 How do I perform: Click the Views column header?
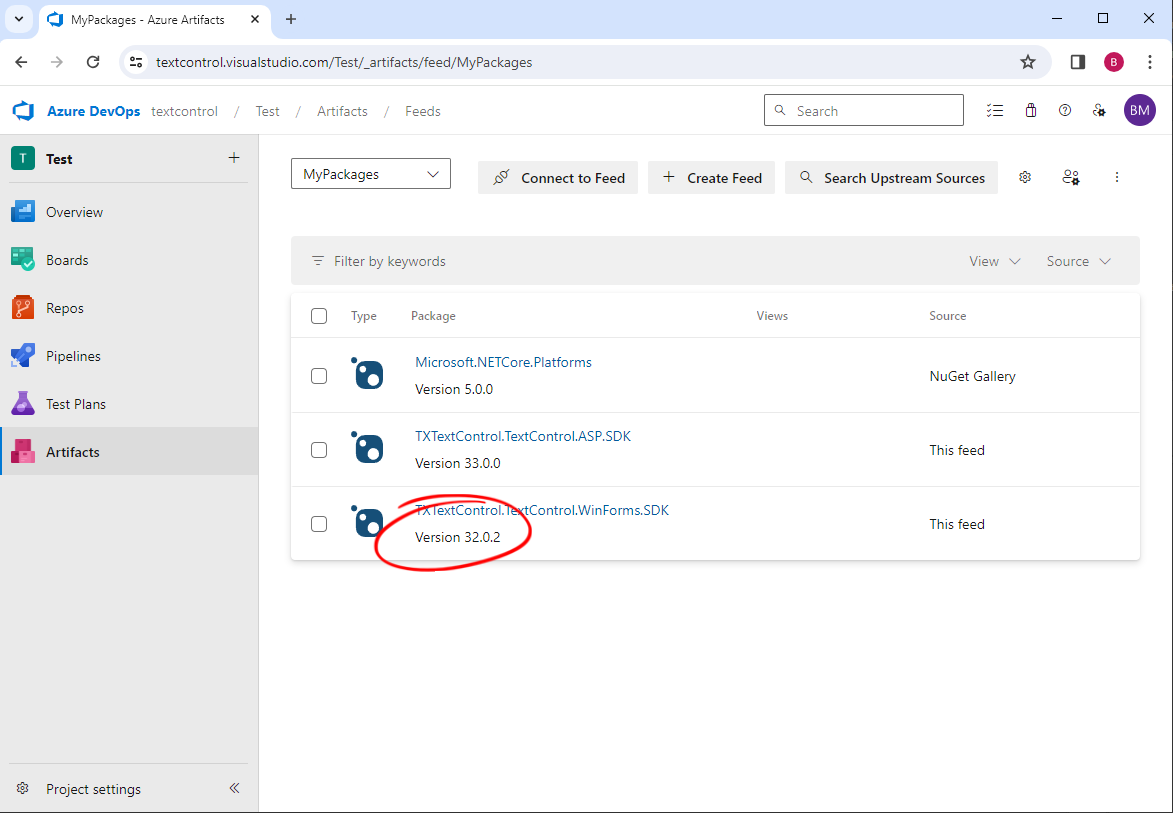pos(772,316)
